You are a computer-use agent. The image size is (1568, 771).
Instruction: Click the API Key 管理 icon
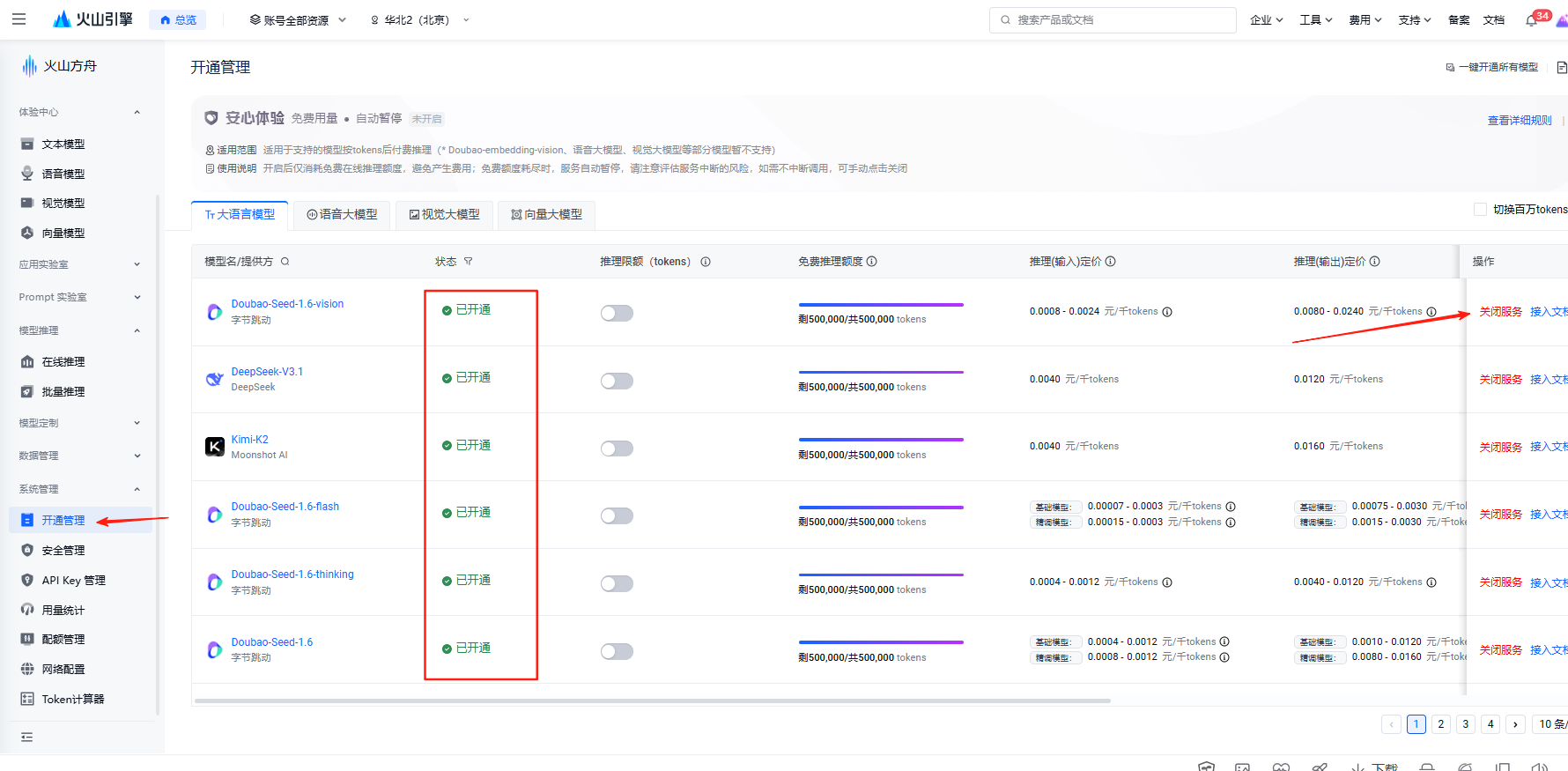27,580
